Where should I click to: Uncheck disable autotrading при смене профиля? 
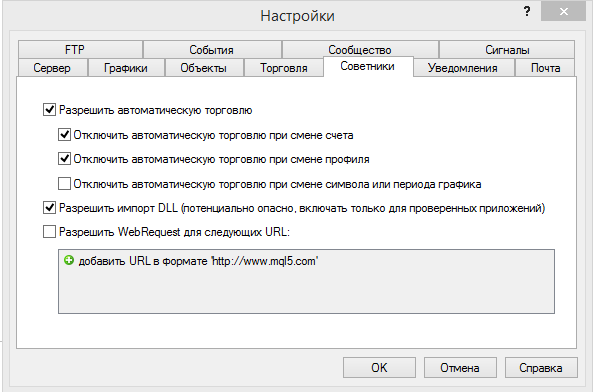point(64,159)
